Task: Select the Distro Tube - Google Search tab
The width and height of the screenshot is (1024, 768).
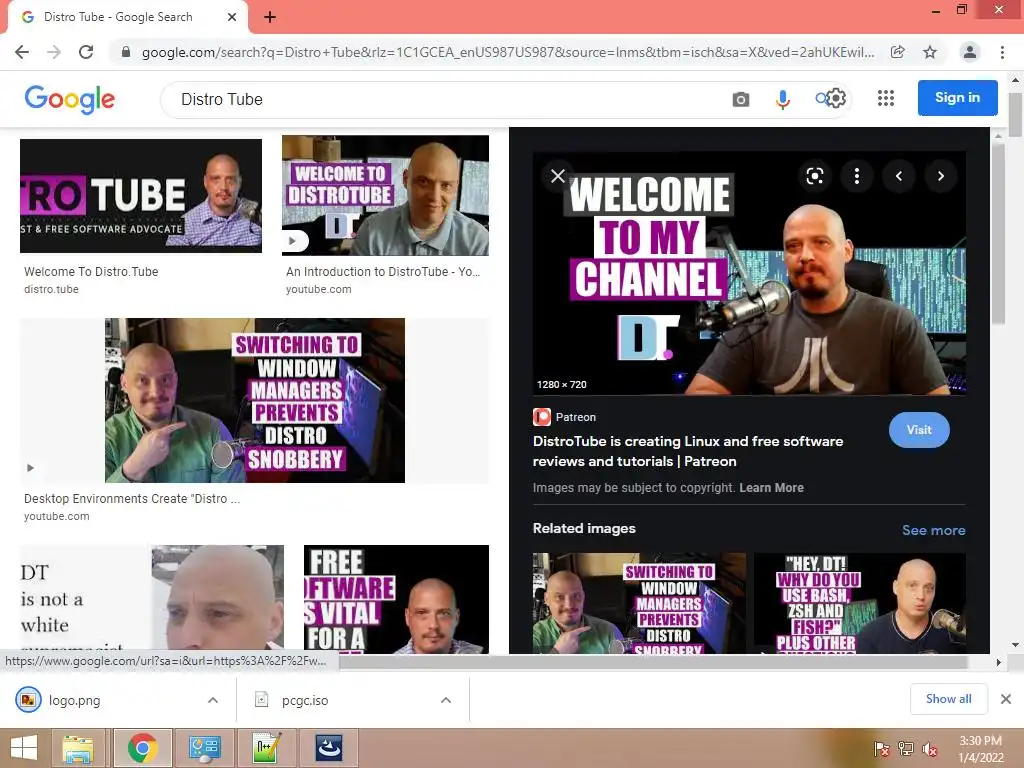Action: point(127,17)
